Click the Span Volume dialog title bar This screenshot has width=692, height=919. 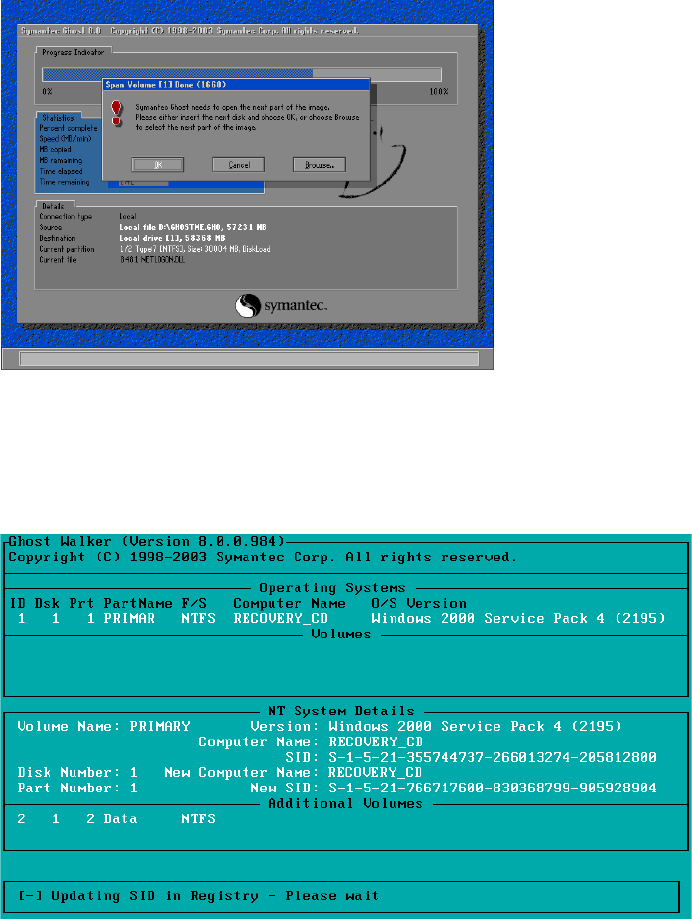click(x=236, y=84)
